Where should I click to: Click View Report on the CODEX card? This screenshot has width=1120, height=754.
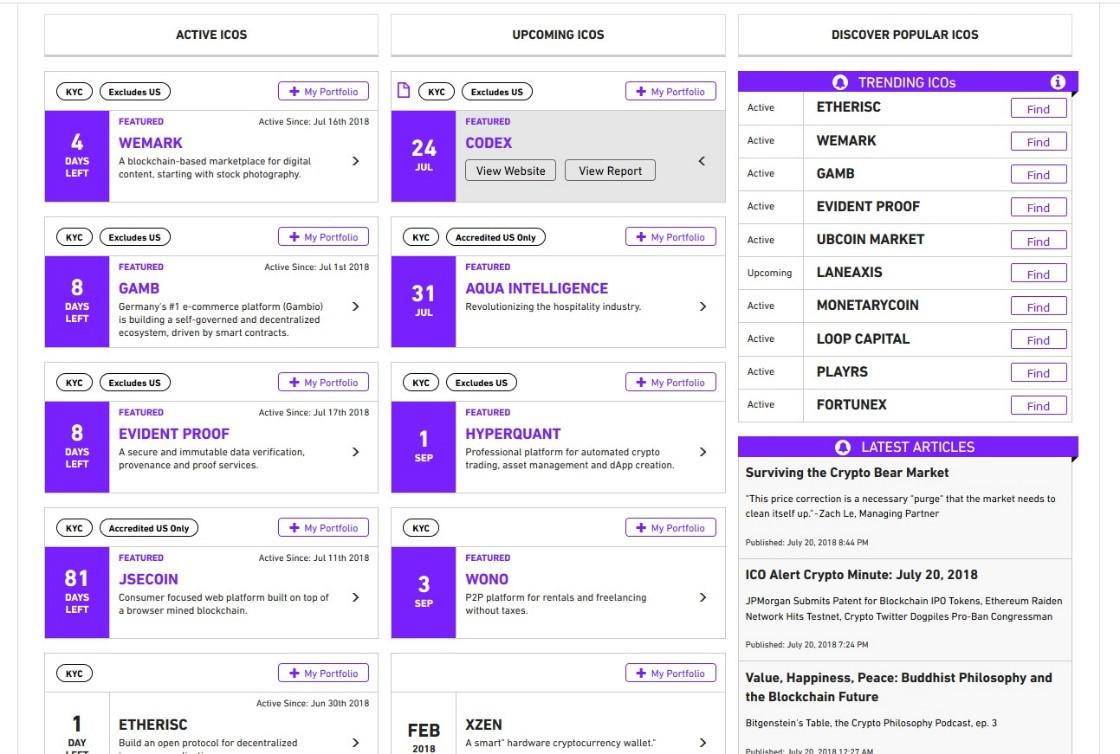[x=610, y=171]
